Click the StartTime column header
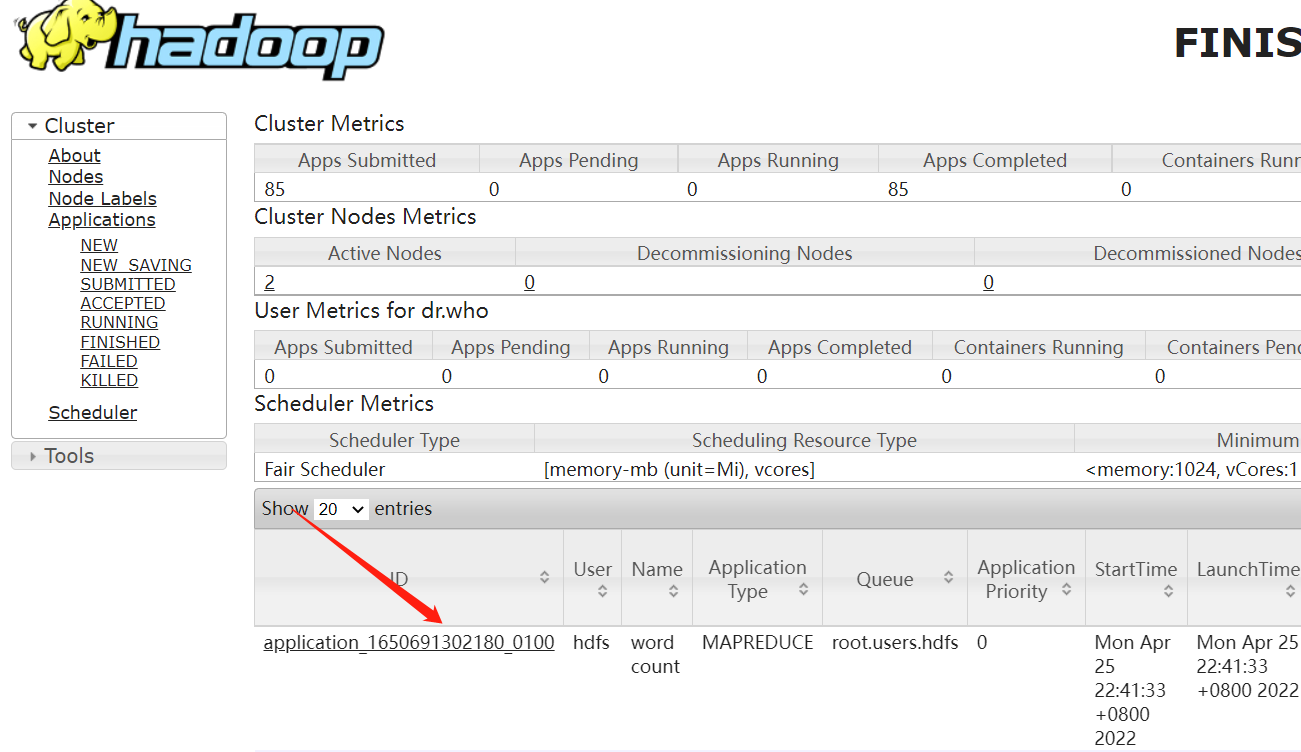The width and height of the screenshot is (1301, 752). 1136,578
